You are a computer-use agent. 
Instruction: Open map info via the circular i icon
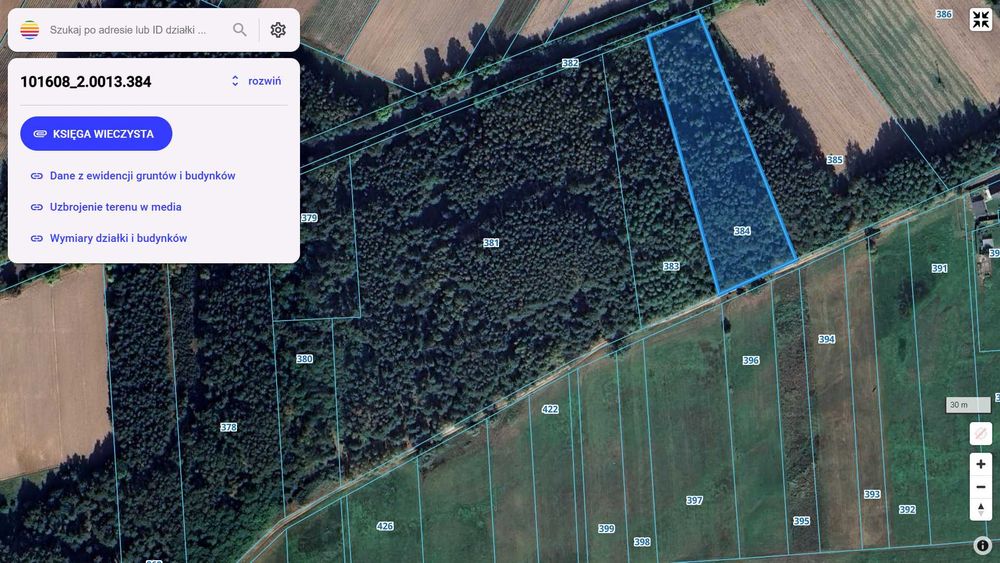tap(982, 545)
